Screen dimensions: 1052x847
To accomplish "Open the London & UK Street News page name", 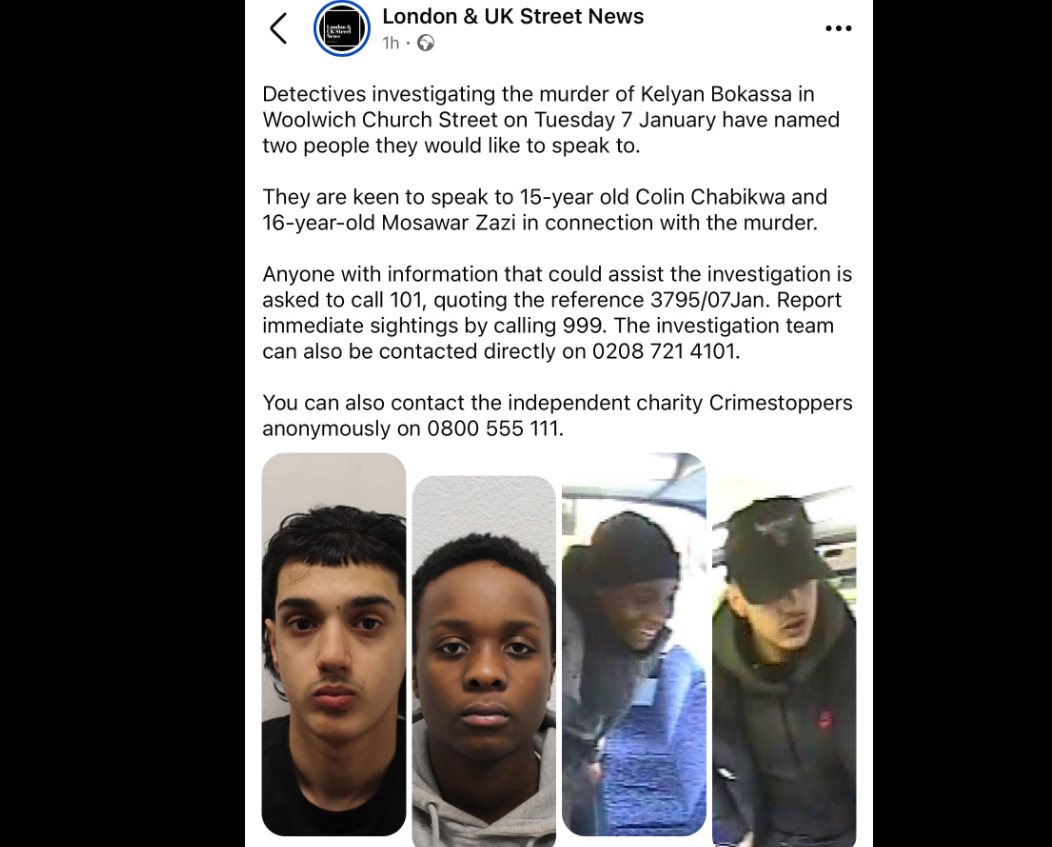I will [513, 16].
